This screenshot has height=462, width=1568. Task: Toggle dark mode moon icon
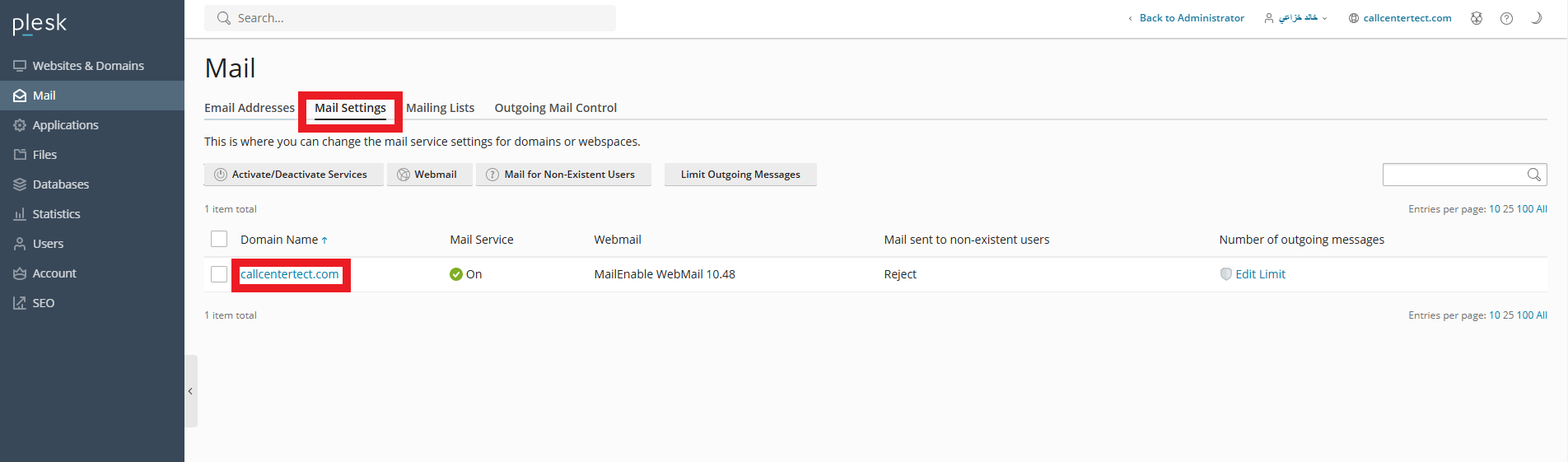coord(1536,18)
